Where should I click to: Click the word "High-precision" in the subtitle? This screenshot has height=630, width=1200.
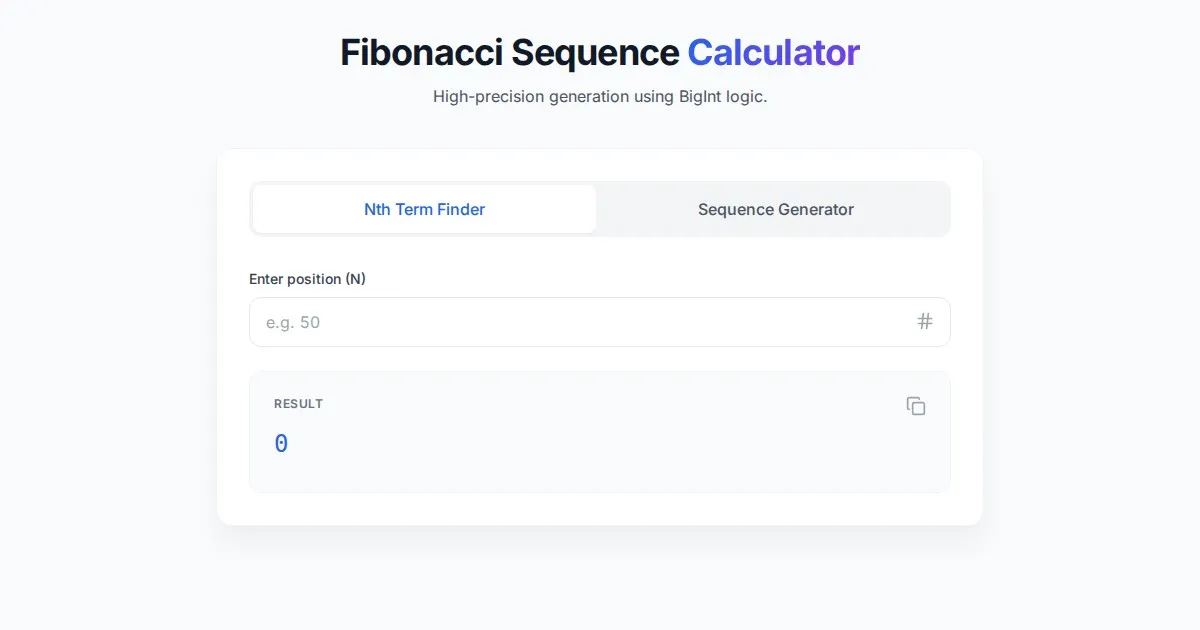tap(488, 97)
